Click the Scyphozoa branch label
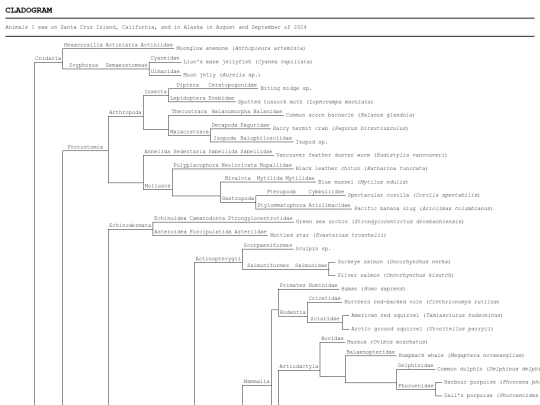The height and width of the screenshot is (405, 540). point(83,65)
